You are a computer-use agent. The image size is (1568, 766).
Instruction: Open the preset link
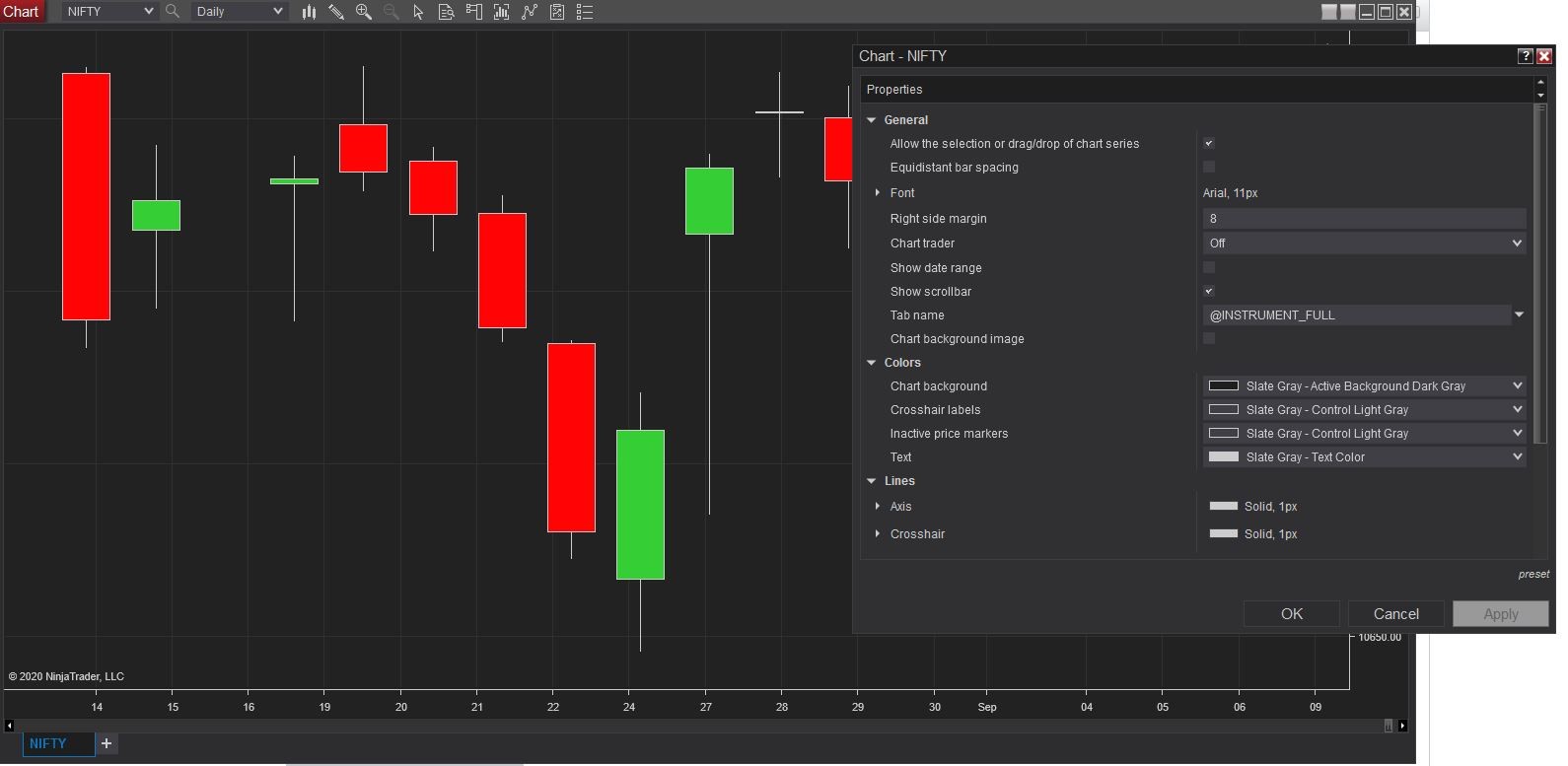[x=1533, y=574]
